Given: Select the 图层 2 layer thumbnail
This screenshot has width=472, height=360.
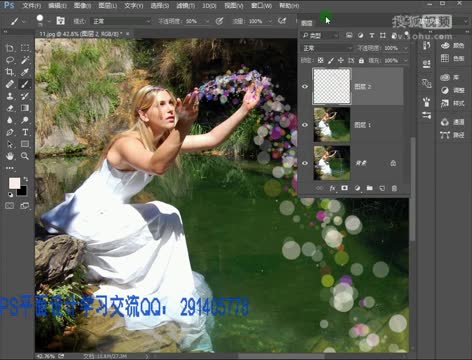Looking at the screenshot, I should [x=332, y=86].
